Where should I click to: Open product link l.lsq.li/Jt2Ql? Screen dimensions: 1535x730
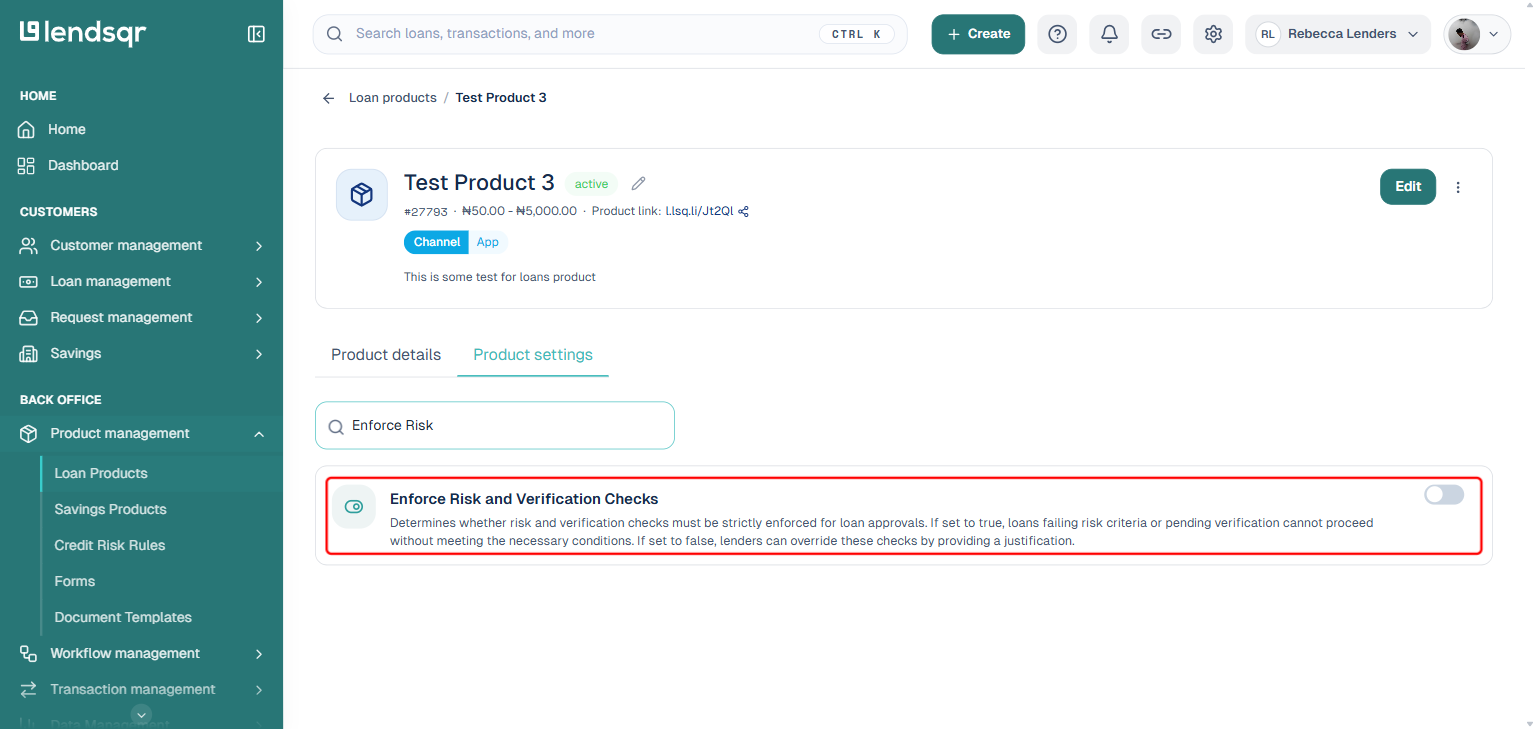[x=699, y=211]
